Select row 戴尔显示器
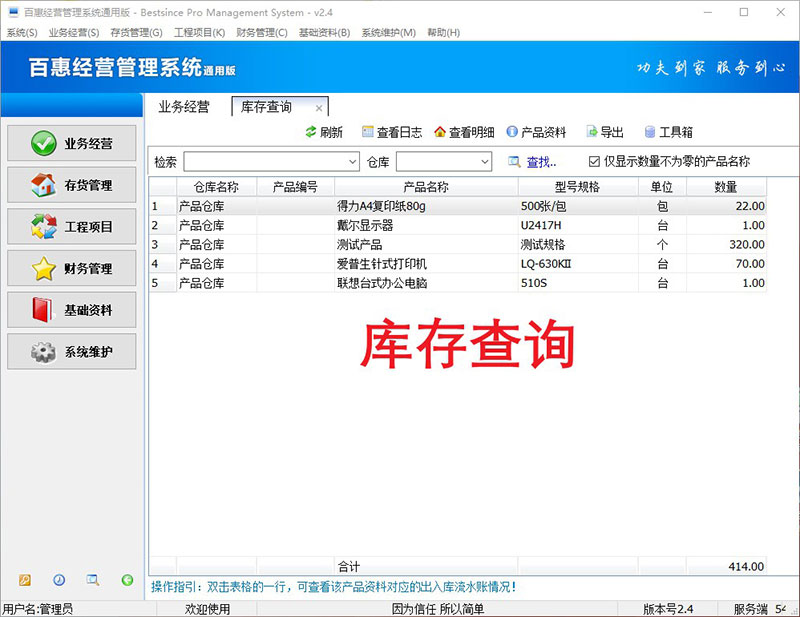The width and height of the screenshot is (800, 617). tap(458, 226)
